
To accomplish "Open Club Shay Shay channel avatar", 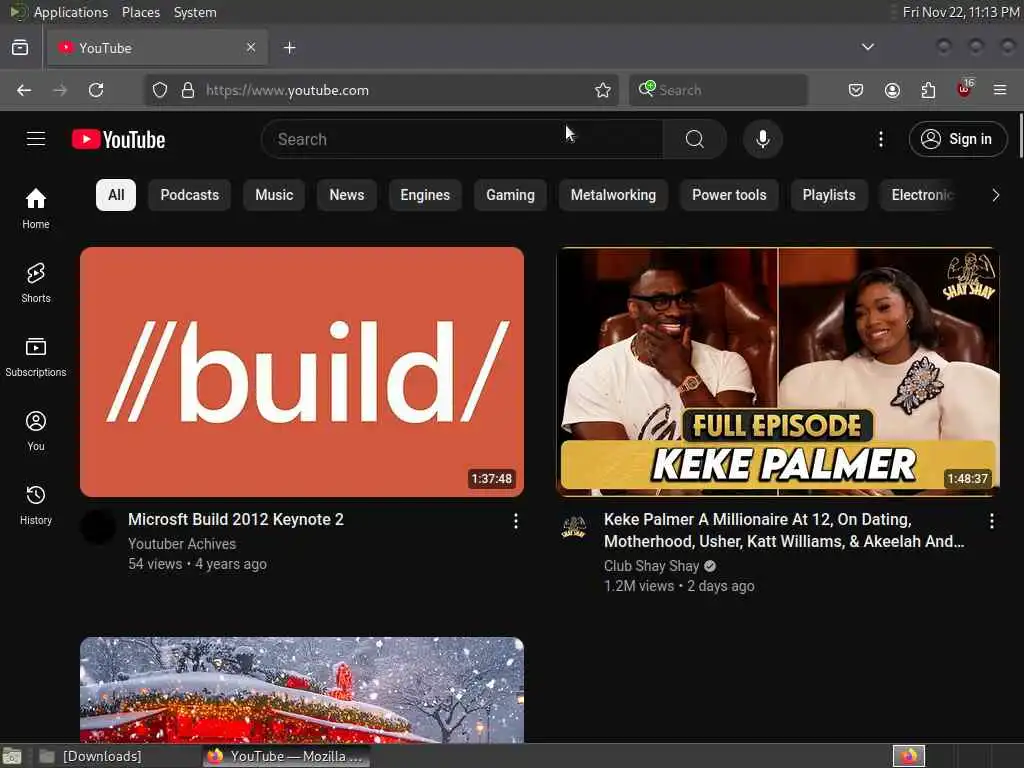I will pos(573,528).
